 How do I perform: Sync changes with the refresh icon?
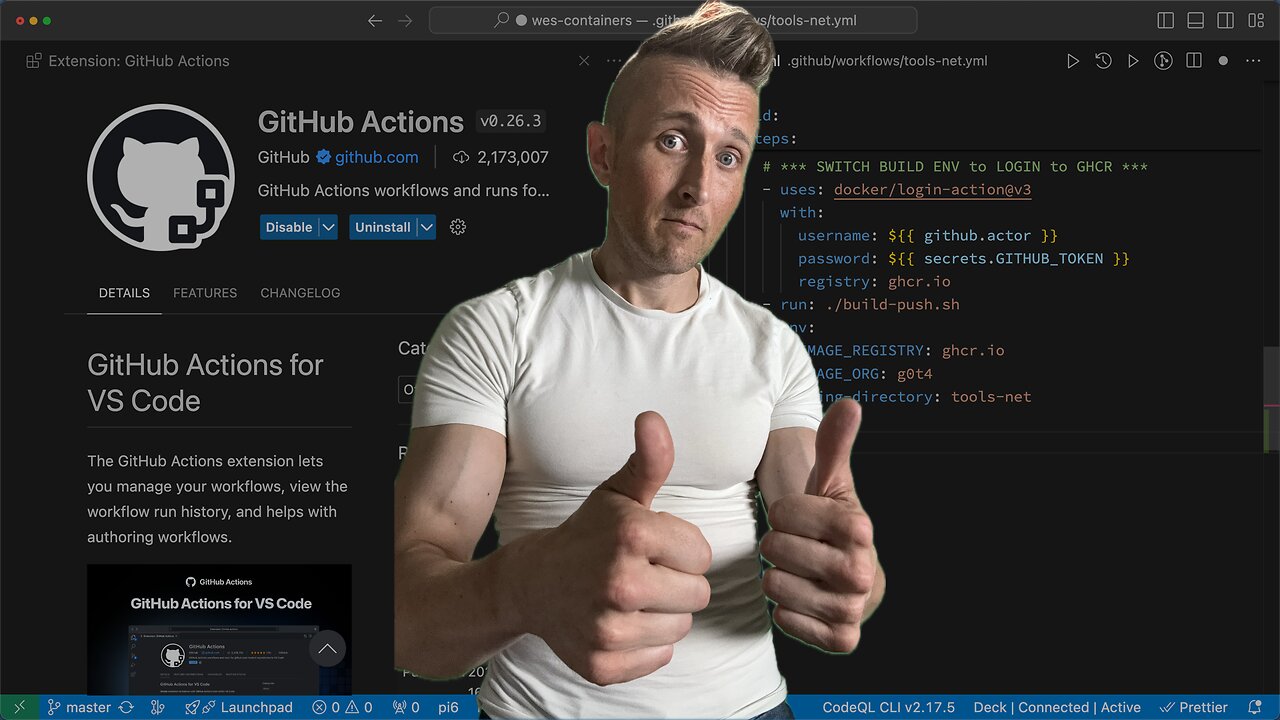point(127,707)
